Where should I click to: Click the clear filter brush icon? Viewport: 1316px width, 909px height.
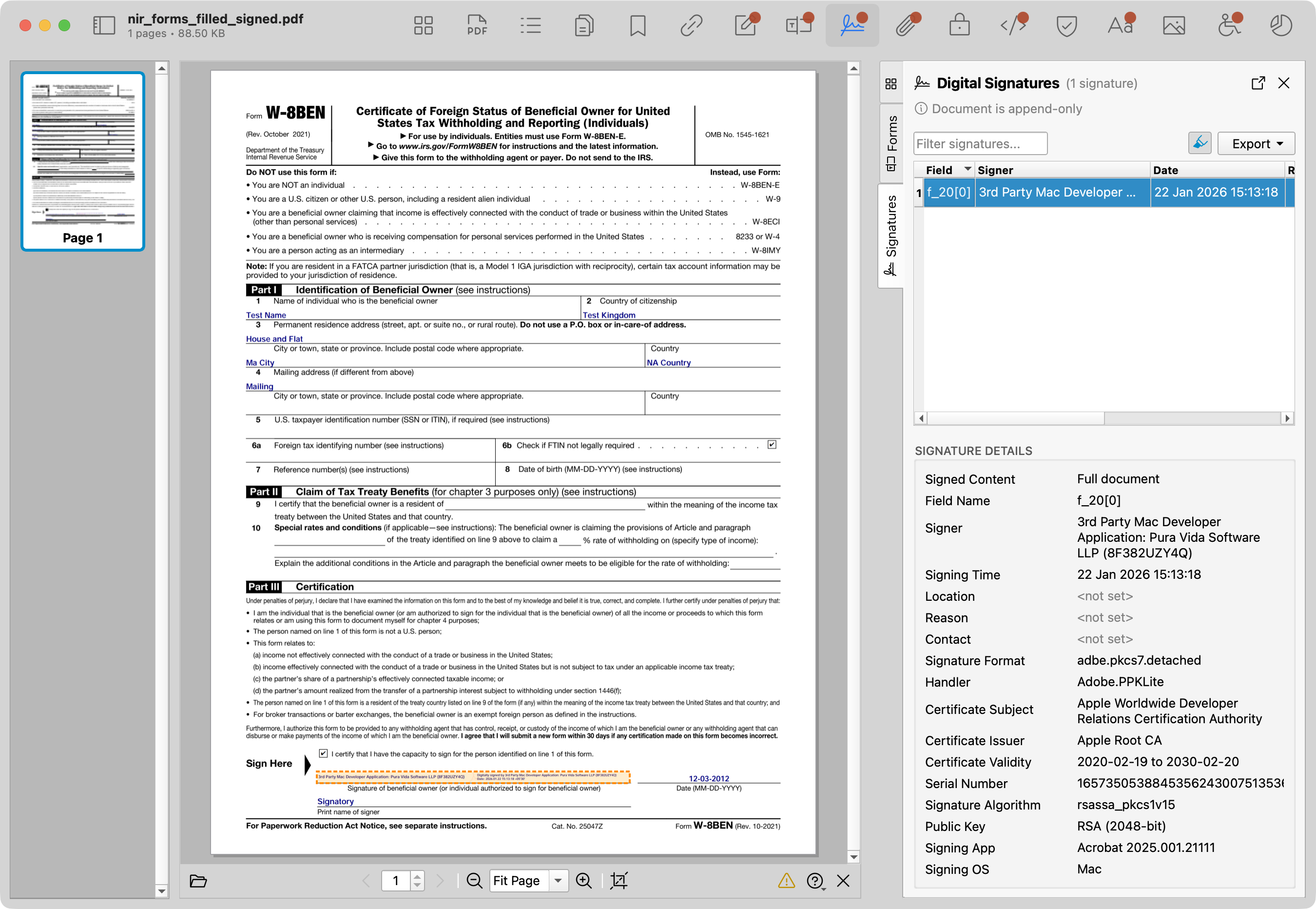[x=1200, y=143]
